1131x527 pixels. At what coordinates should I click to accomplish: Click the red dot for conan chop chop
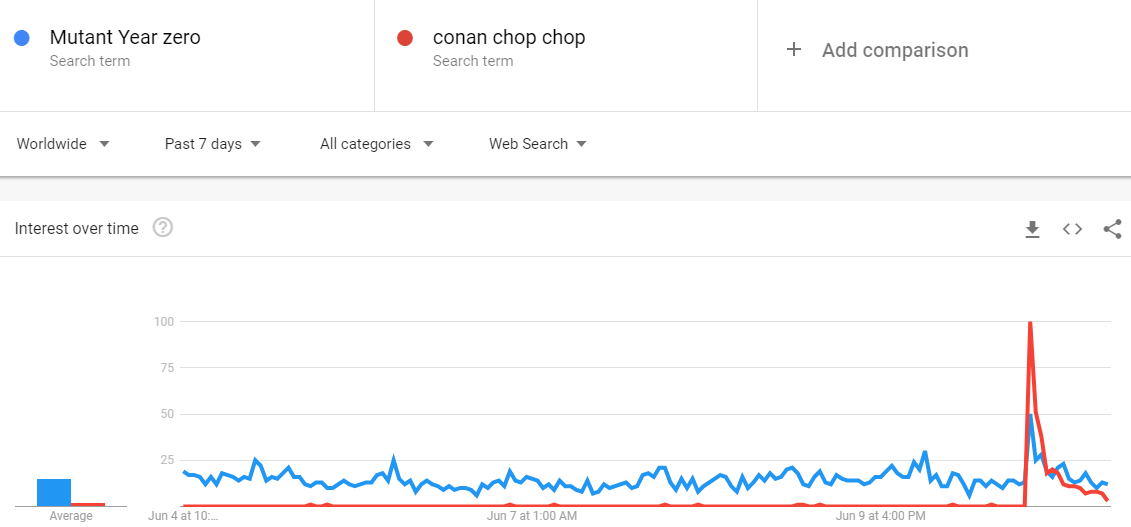click(x=405, y=38)
